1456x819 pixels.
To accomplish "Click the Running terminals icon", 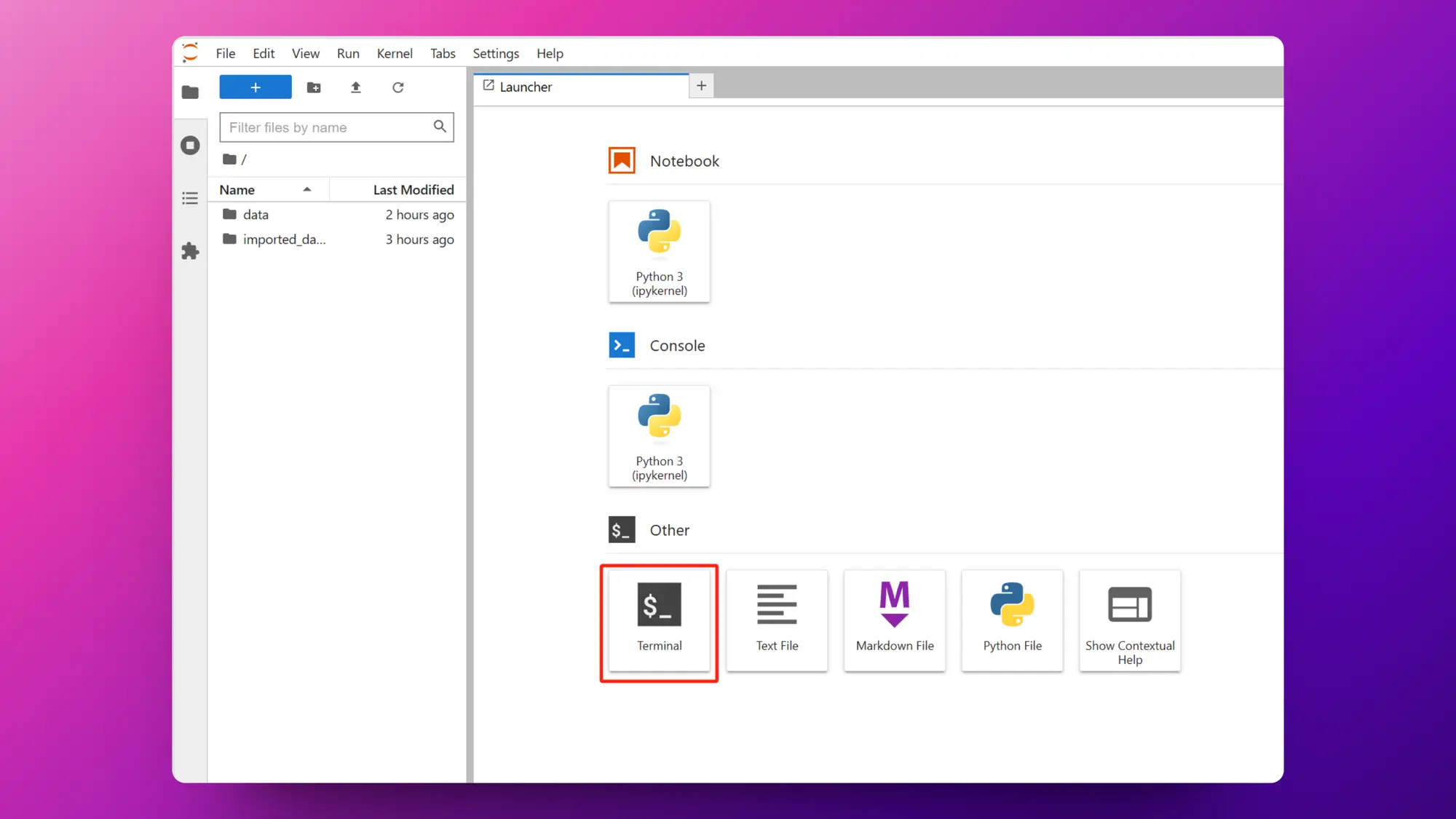I will point(190,145).
